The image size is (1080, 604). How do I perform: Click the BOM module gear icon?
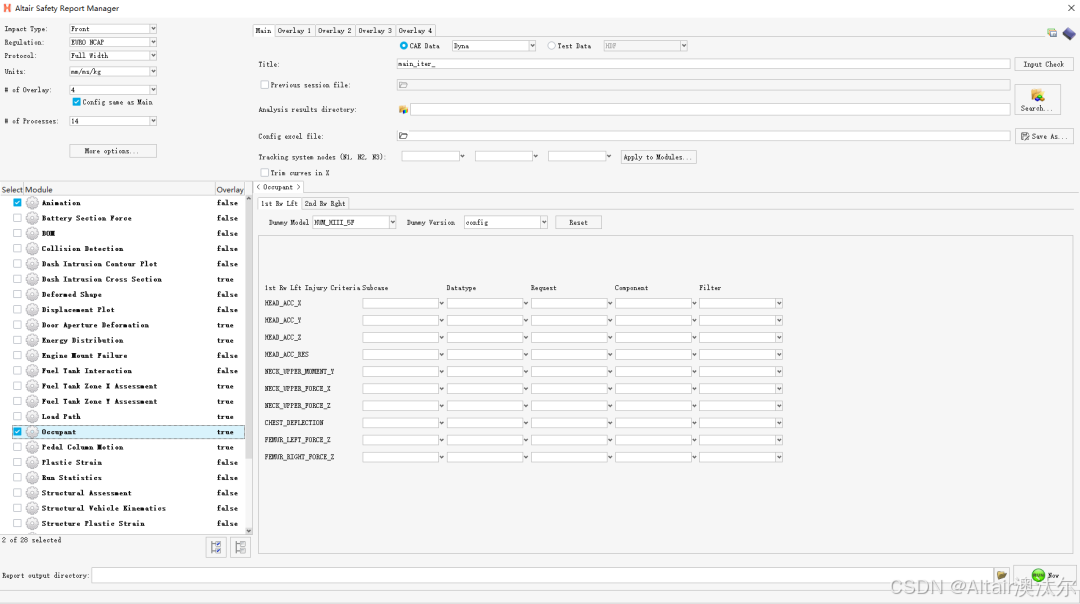[32, 233]
